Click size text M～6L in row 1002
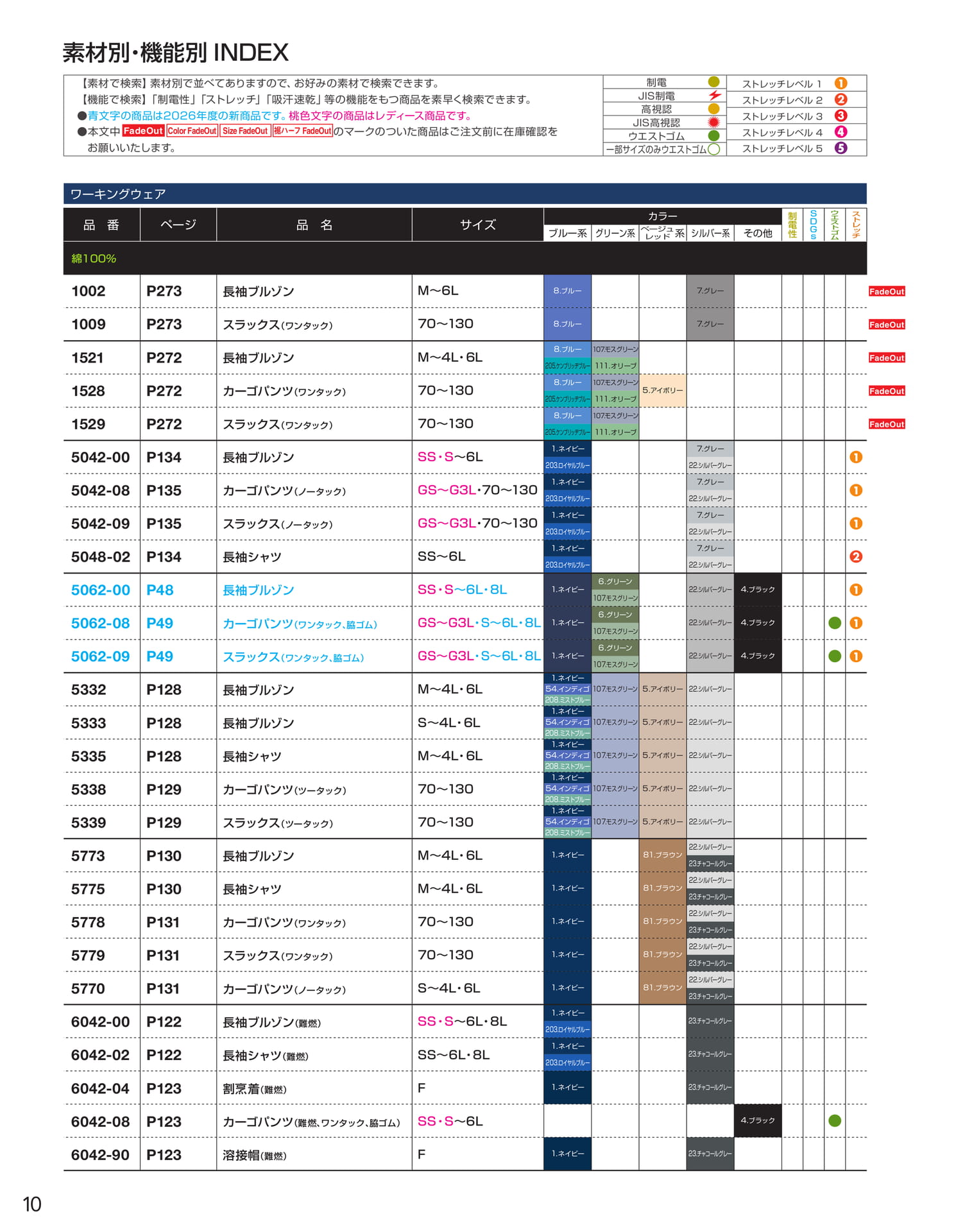Image resolution: width=956 pixels, height=1232 pixels. (x=438, y=291)
